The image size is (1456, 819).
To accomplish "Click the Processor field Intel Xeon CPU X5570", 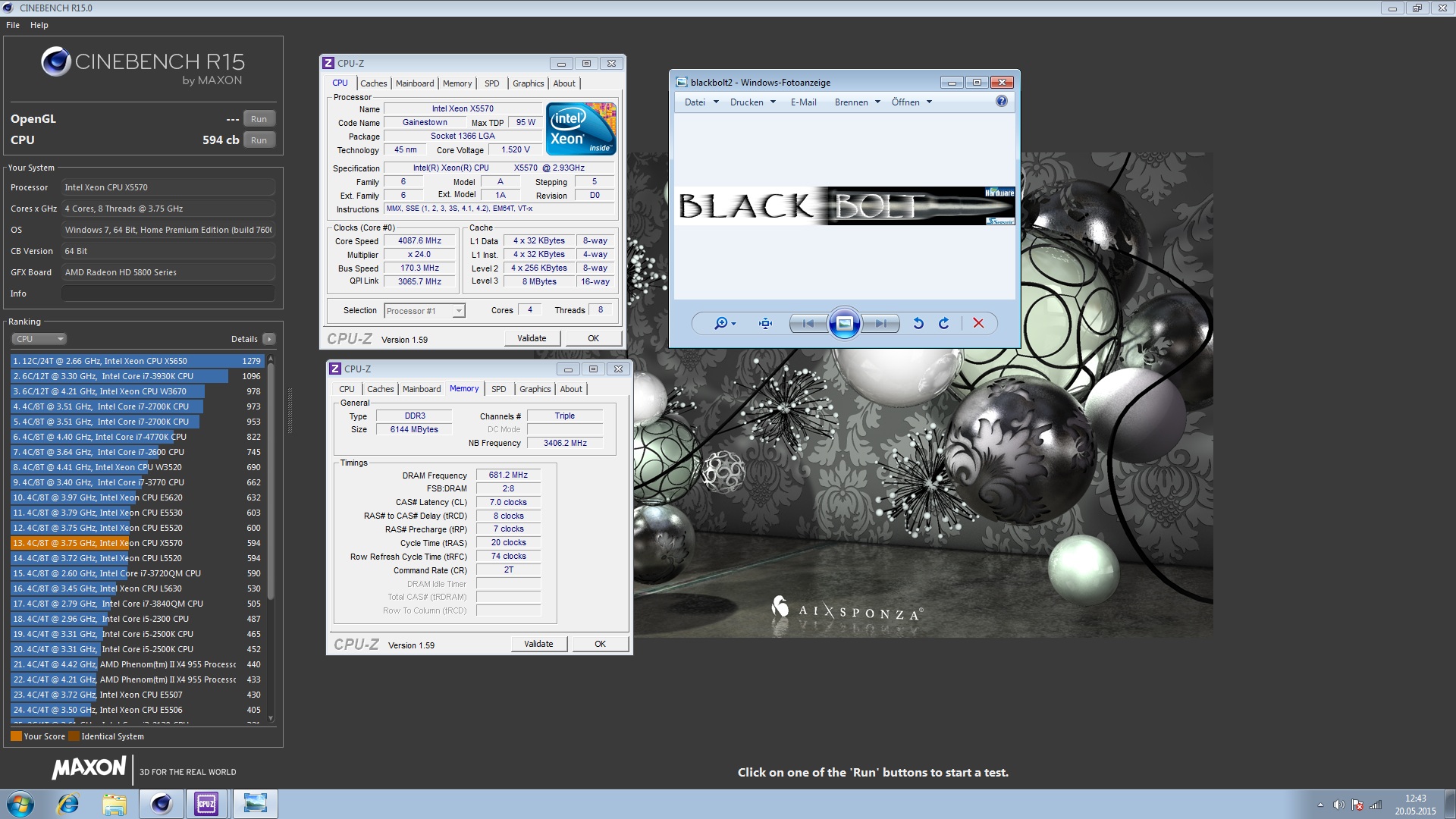I will [168, 187].
